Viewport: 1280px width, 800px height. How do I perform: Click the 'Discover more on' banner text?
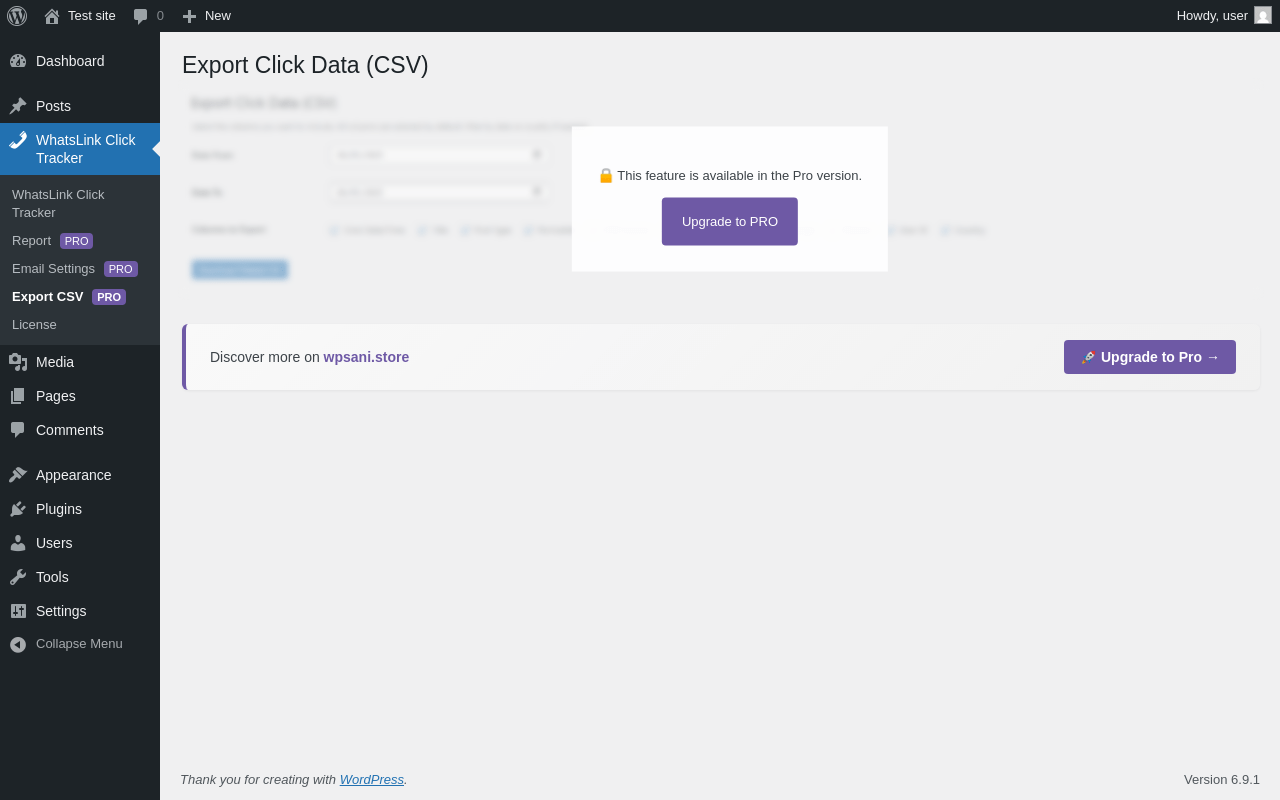tap(265, 357)
